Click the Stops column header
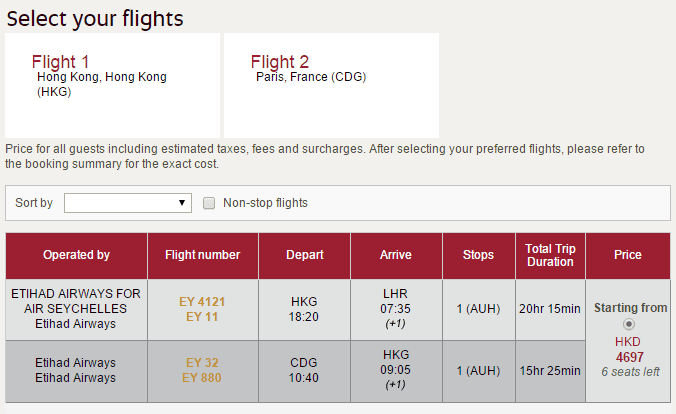Screen dimensions: 676x414 [478, 255]
